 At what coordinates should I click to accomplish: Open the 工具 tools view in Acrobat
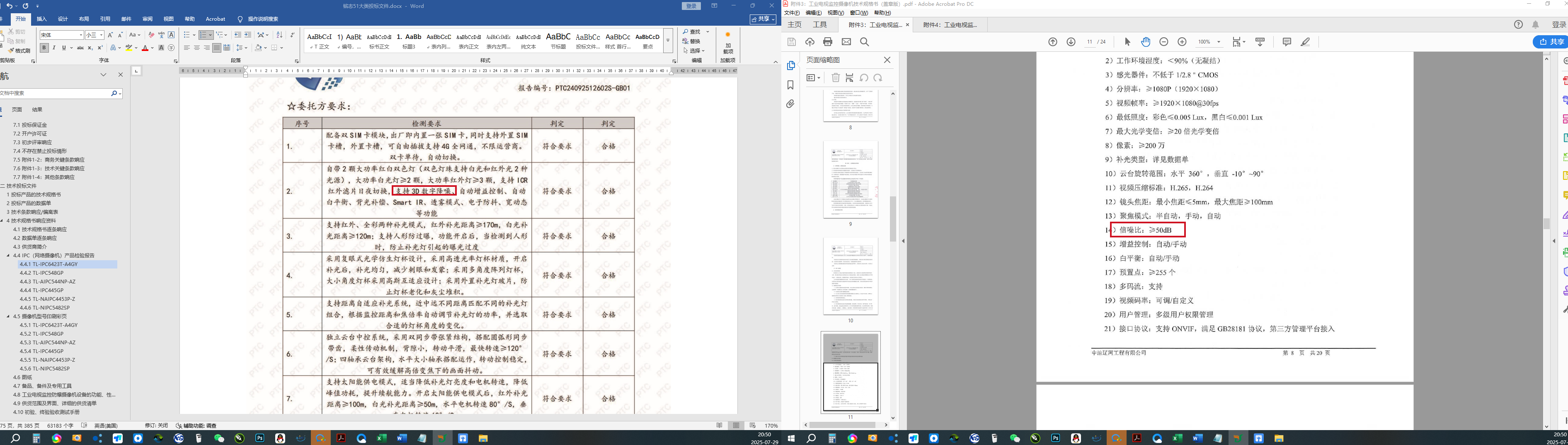click(x=820, y=25)
